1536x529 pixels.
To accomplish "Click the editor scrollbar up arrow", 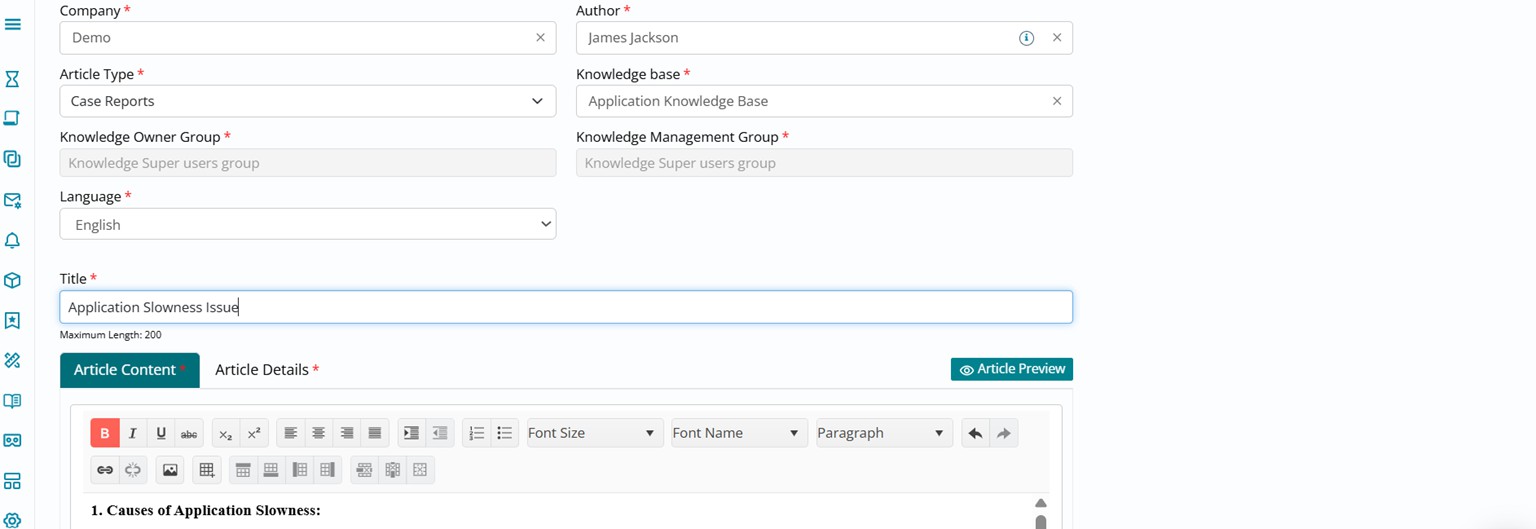I will 1041,503.
